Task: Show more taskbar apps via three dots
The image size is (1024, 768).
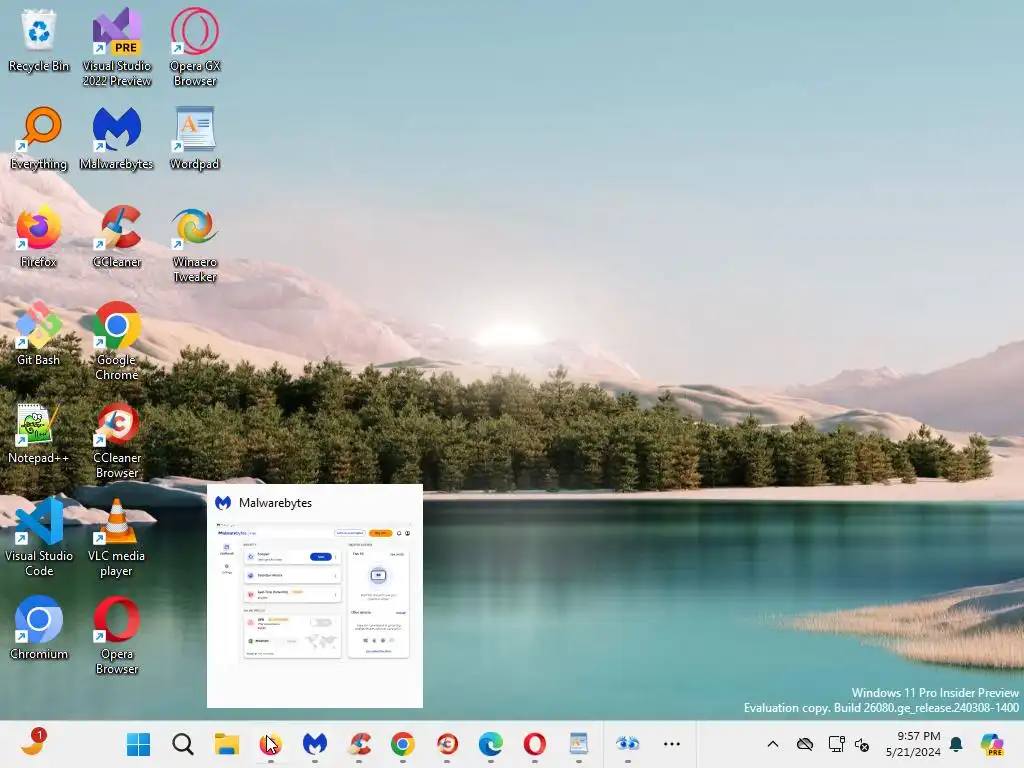Action: [671, 744]
